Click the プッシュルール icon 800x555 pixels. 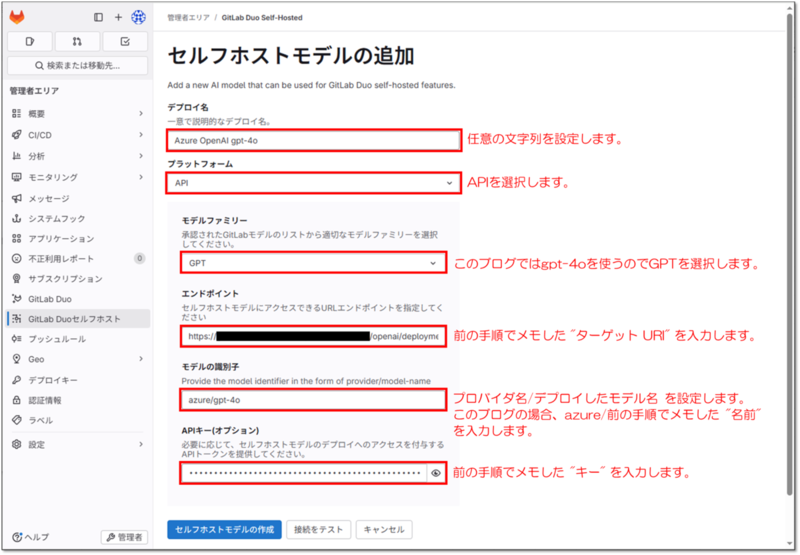(17, 339)
